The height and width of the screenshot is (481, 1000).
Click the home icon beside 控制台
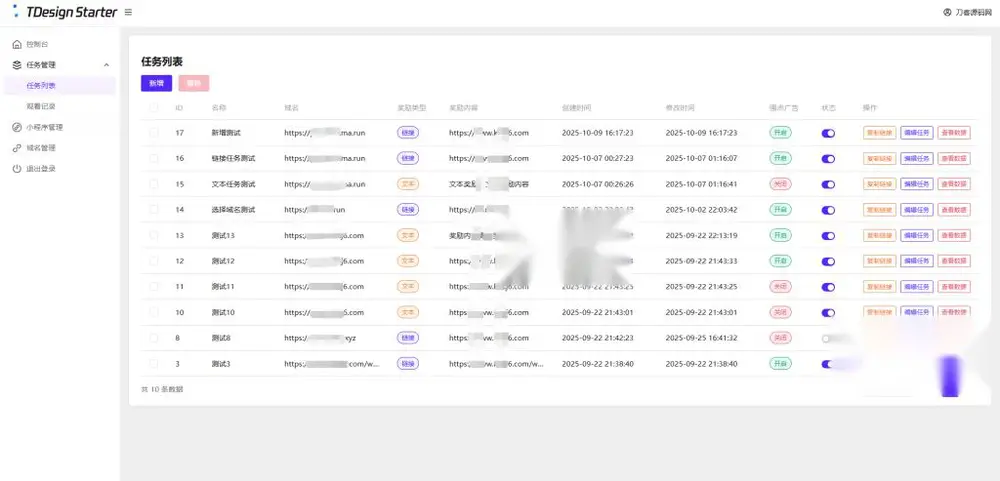click(x=17, y=44)
